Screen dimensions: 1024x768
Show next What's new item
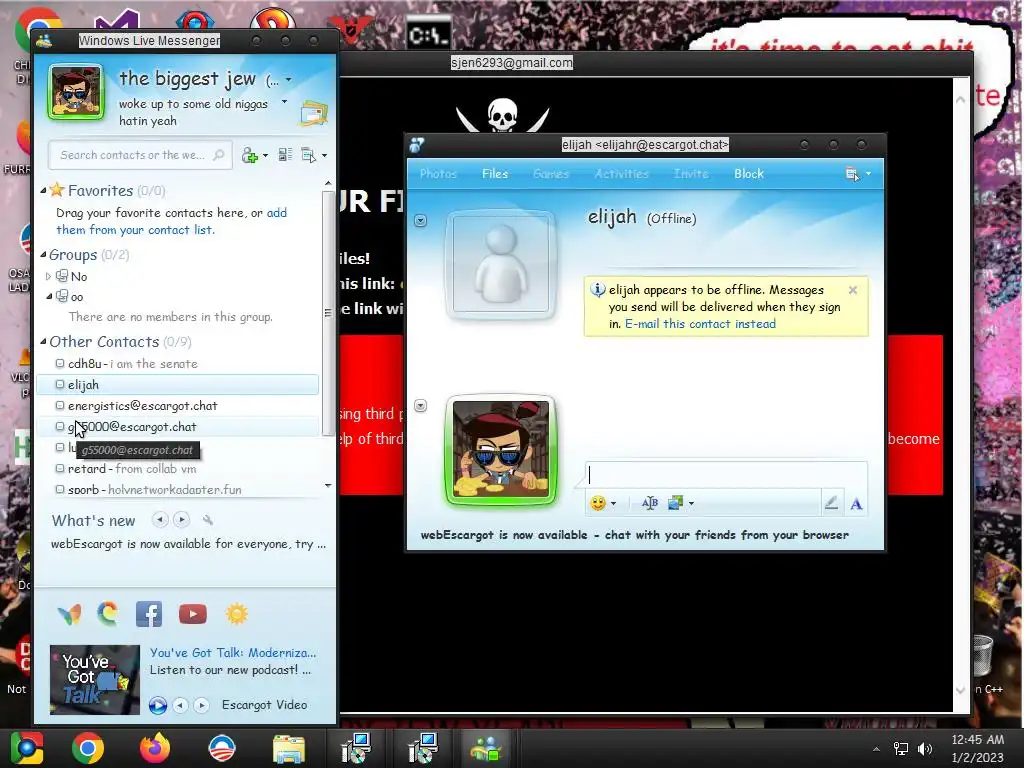point(182,520)
